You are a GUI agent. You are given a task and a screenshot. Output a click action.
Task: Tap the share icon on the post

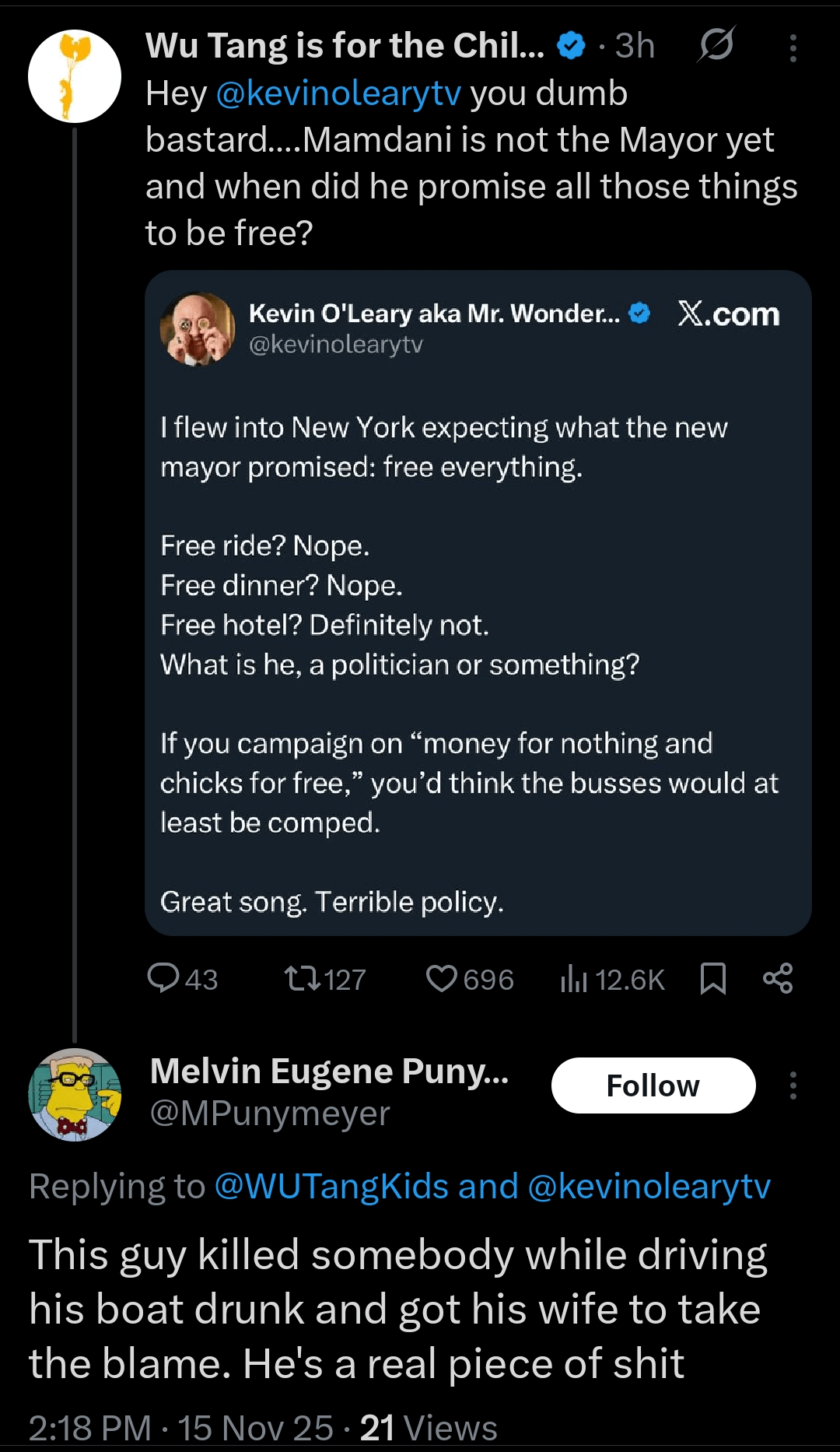(x=778, y=978)
